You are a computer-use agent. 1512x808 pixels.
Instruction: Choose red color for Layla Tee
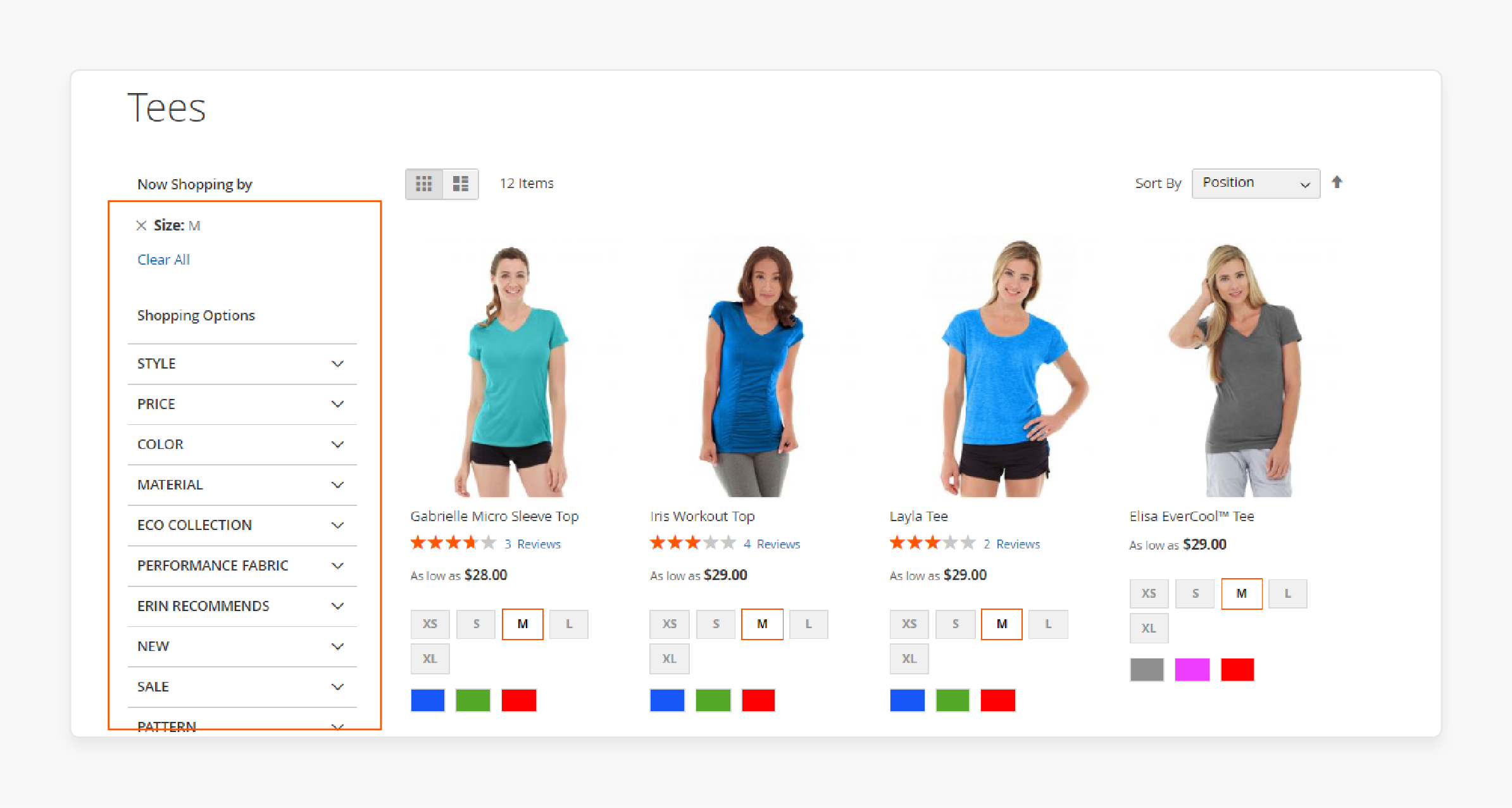click(998, 700)
